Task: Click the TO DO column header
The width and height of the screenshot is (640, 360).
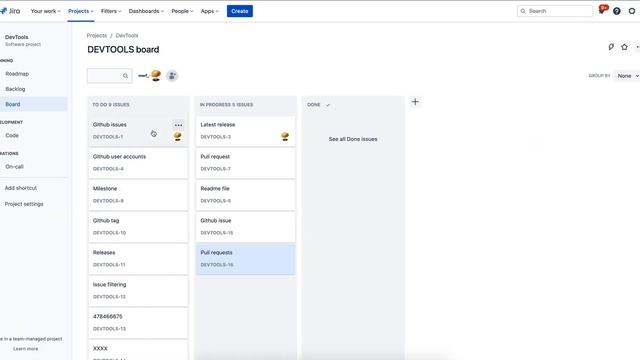Action: click(x=111, y=105)
